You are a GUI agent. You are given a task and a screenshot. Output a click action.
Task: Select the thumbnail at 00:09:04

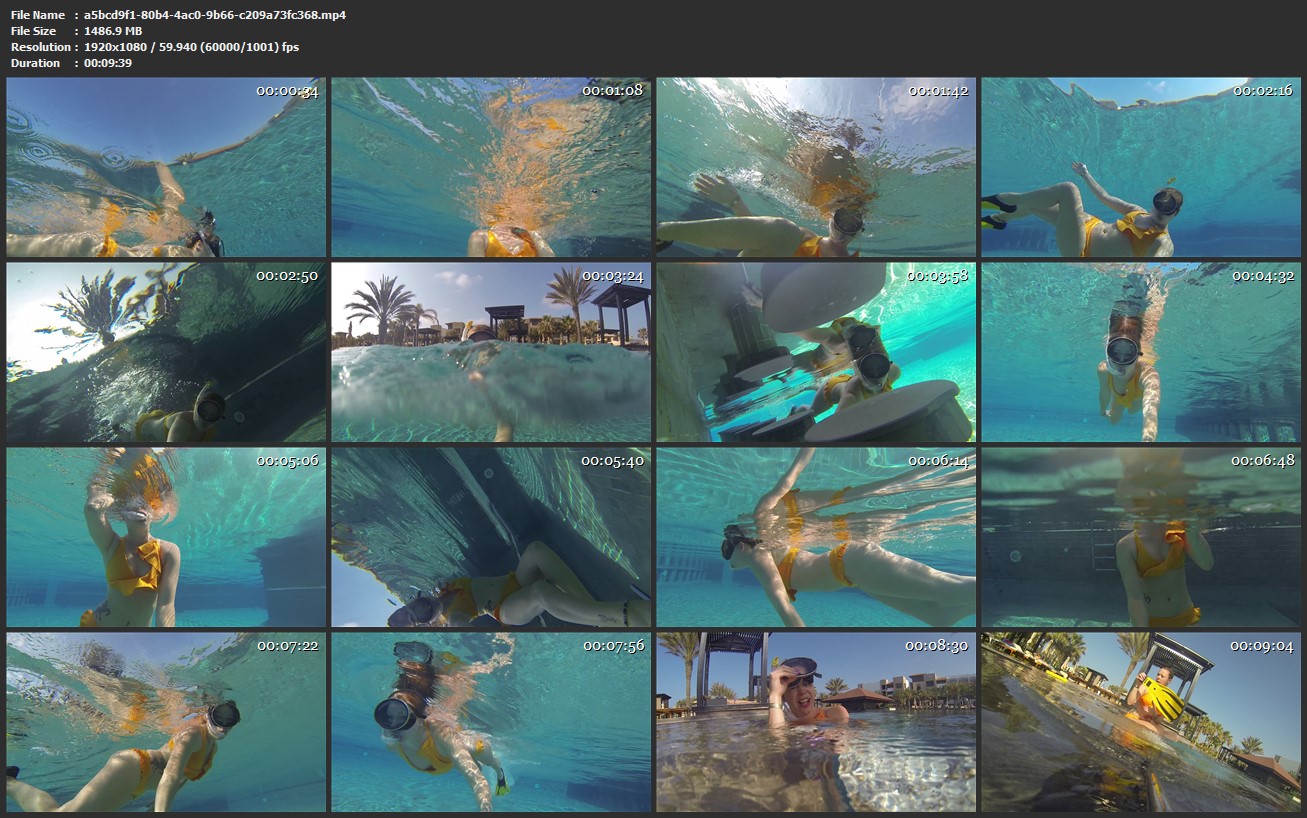tap(1141, 722)
